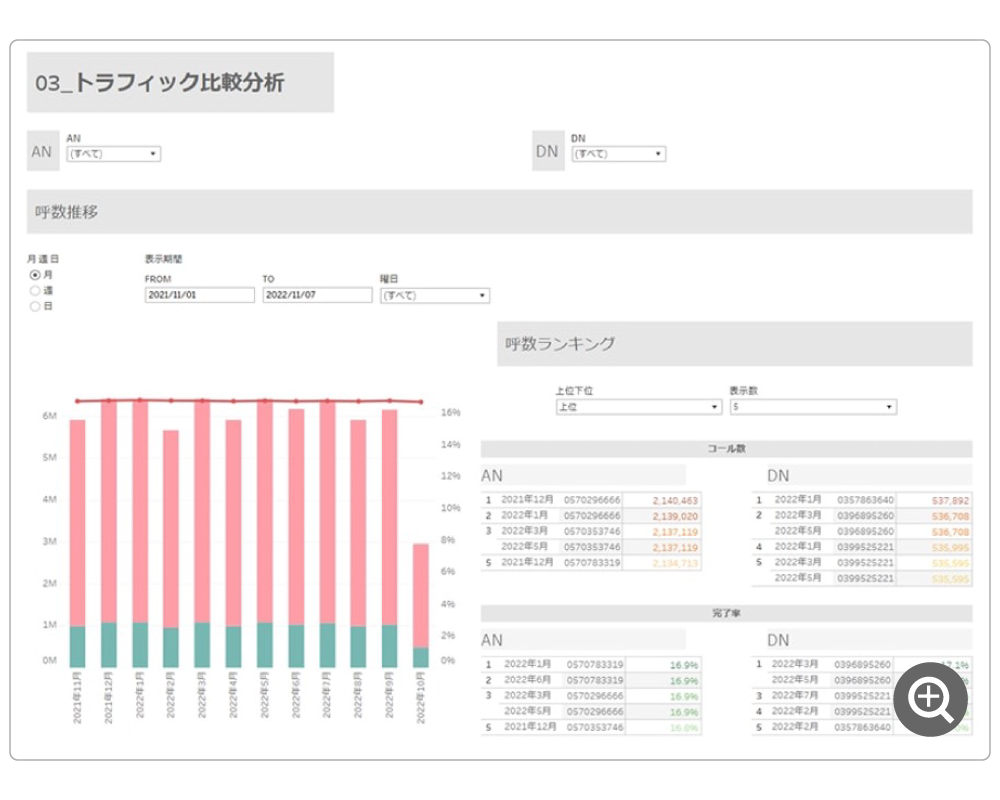Click the green segment of 2022年2月 bar
This screenshot has height=800, width=1000.
coord(171,647)
